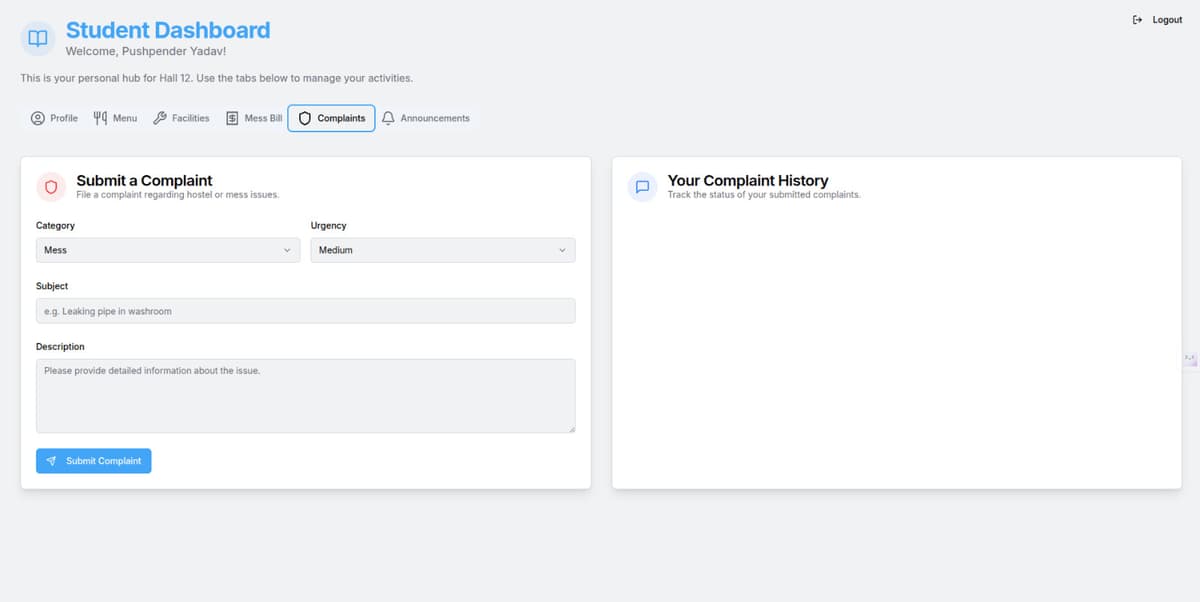Image resolution: width=1200 pixels, height=602 pixels.
Task: Click the Subject input field
Action: click(x=305, y=311)
